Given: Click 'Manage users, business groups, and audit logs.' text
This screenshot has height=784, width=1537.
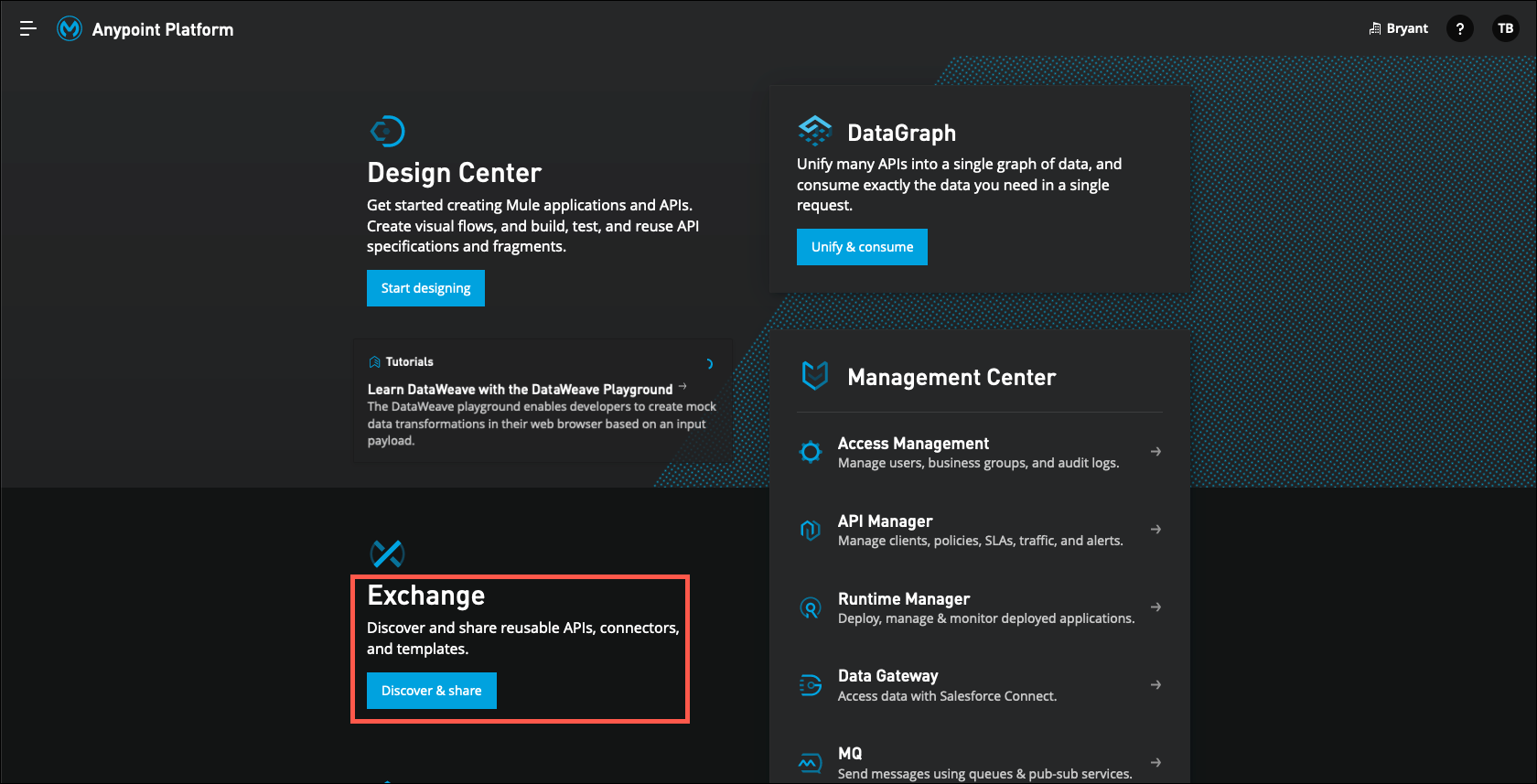Looking at the screenshot, I should [978, 463].
